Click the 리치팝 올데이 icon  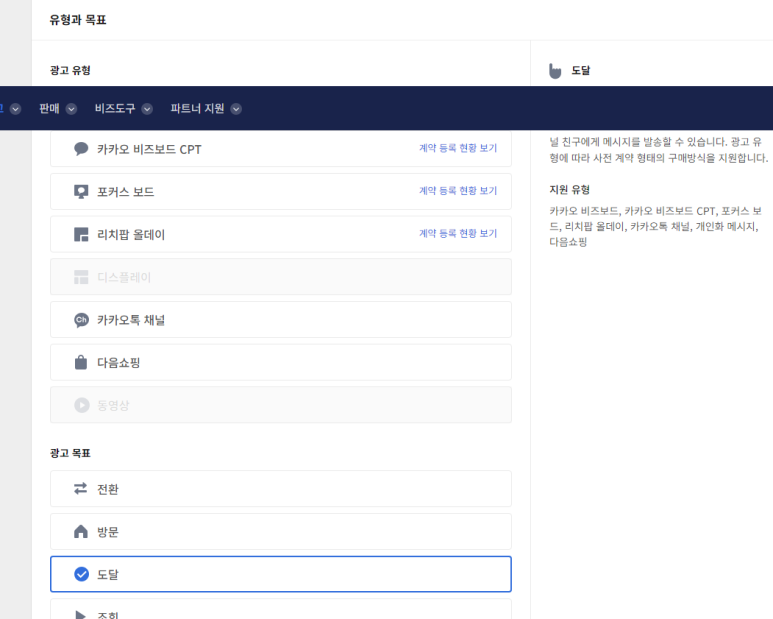tap(81, 235)
